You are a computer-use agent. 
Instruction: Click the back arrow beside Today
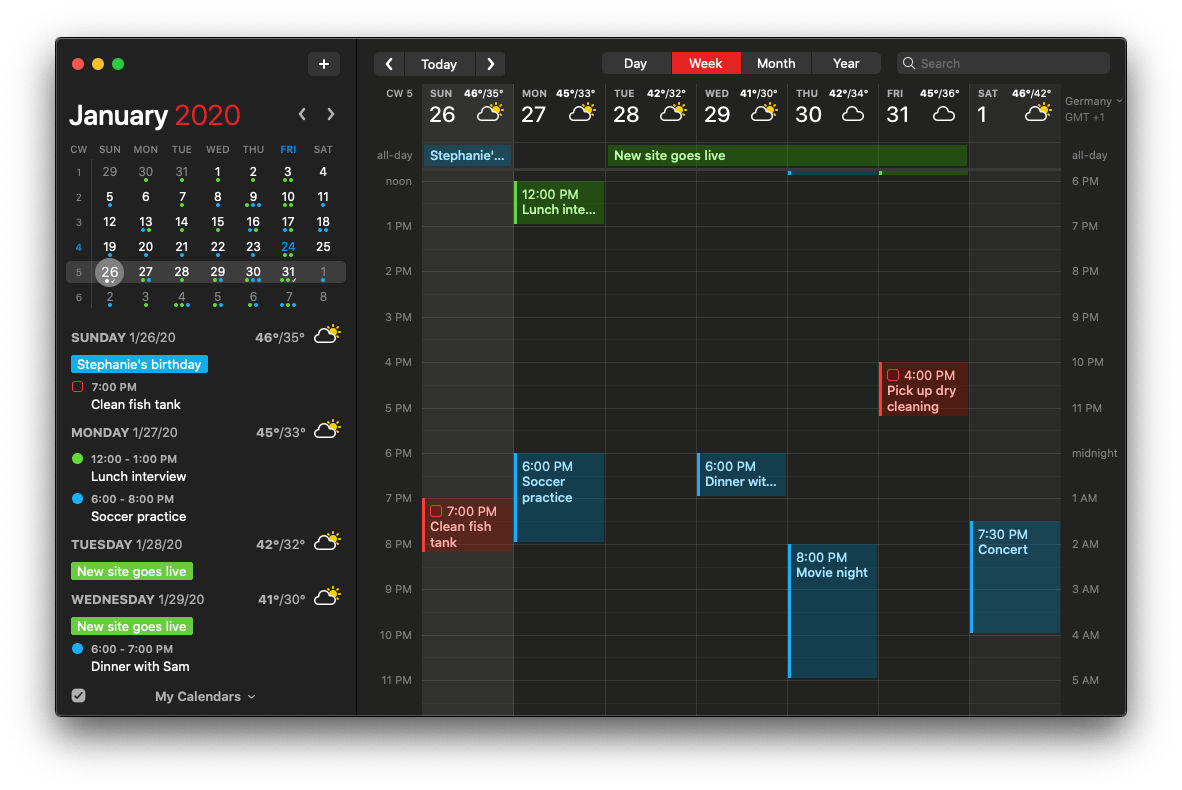[x=389, y=63]
